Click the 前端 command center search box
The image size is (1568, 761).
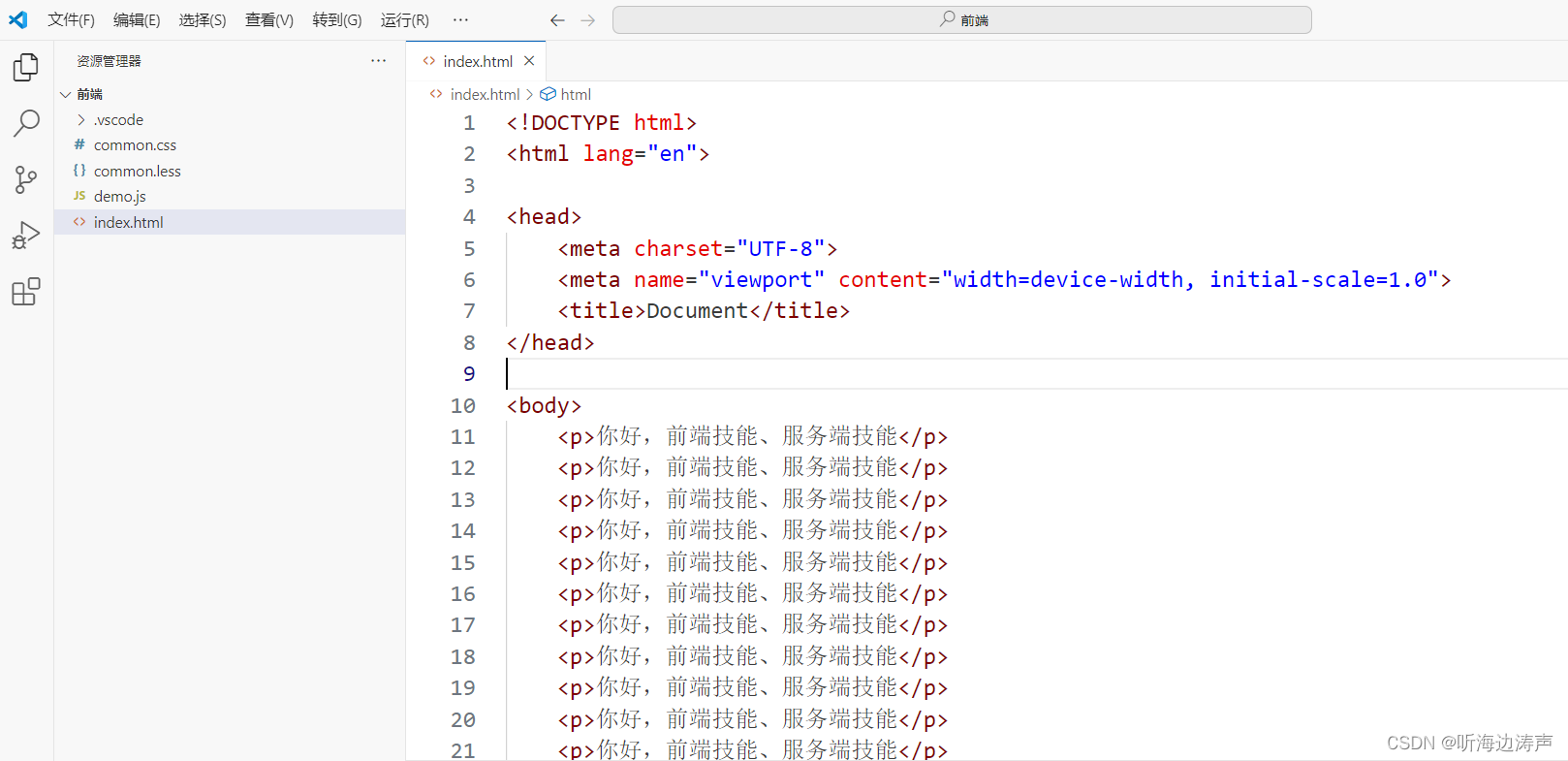(x=962, y=20)
